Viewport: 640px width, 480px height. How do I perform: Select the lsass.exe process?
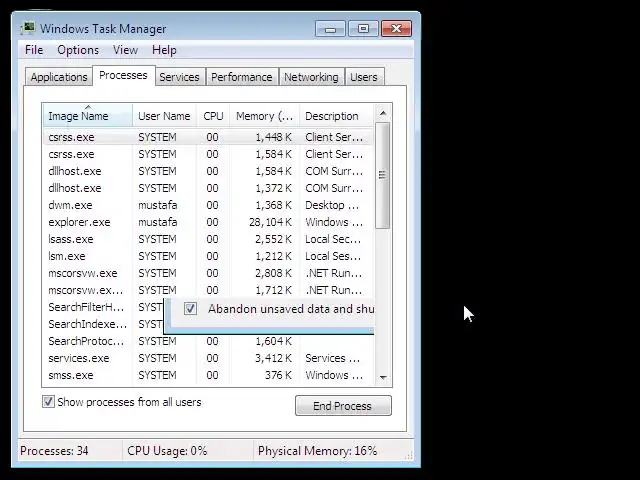click(208, 239)
